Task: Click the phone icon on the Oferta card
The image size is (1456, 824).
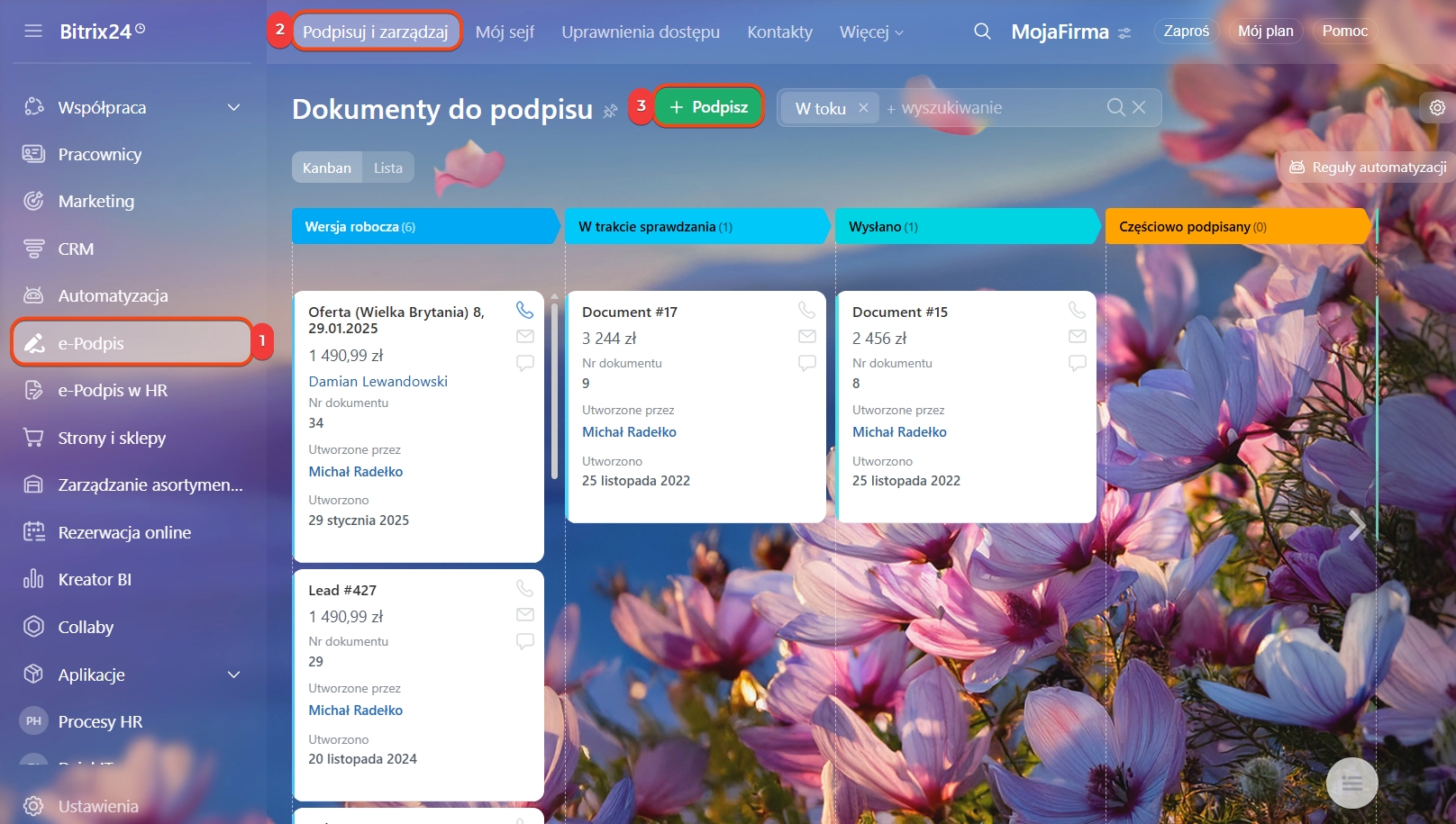Action: click(x=524, y=311)
